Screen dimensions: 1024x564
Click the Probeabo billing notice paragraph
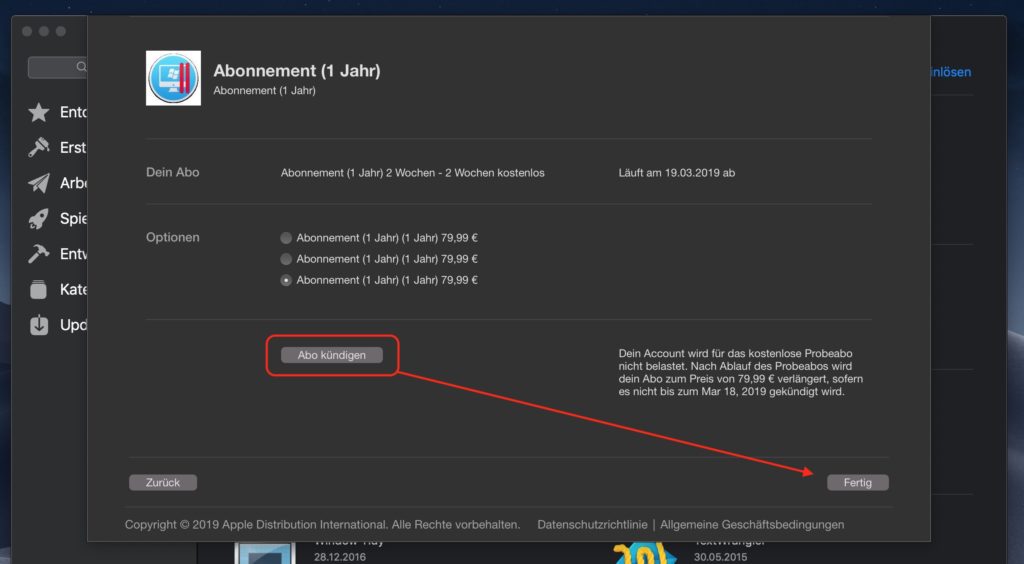(741, 373)
